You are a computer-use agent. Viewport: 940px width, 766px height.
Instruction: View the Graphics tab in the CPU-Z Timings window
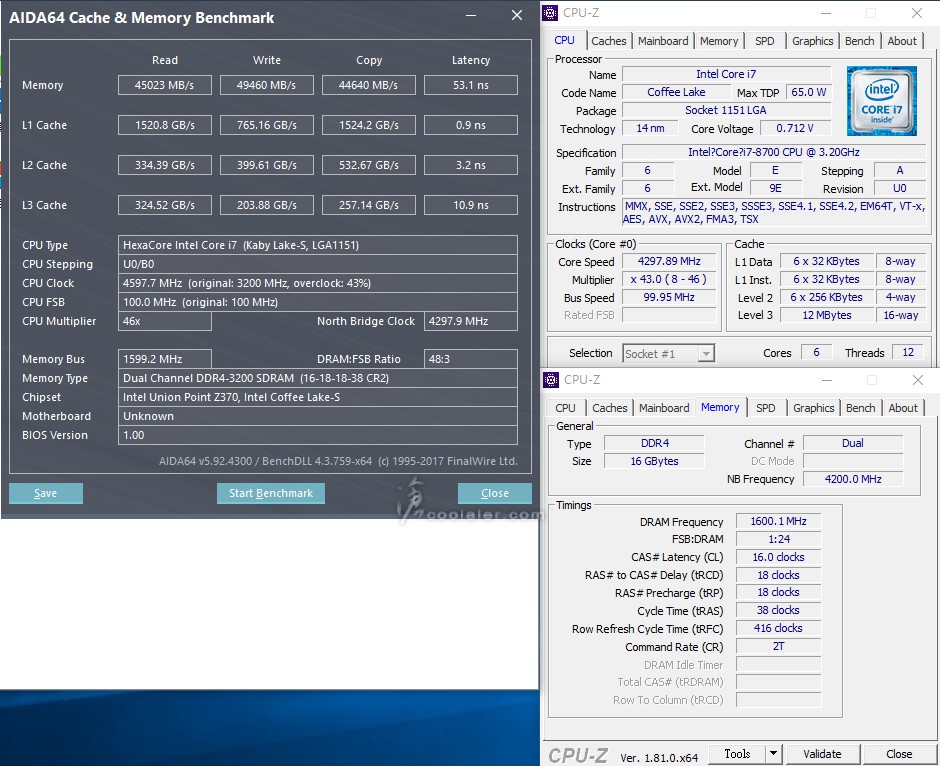pos(814,408)
